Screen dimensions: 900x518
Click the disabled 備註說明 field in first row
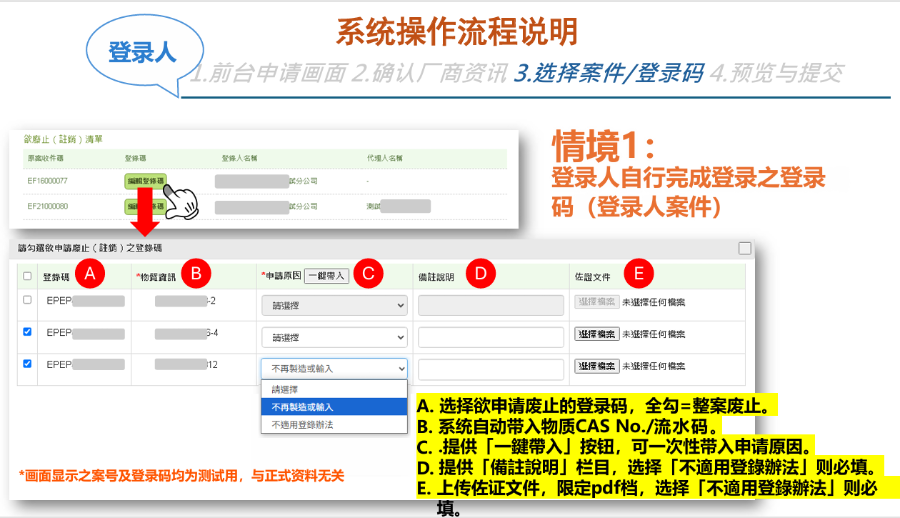[x=491, y=306]
